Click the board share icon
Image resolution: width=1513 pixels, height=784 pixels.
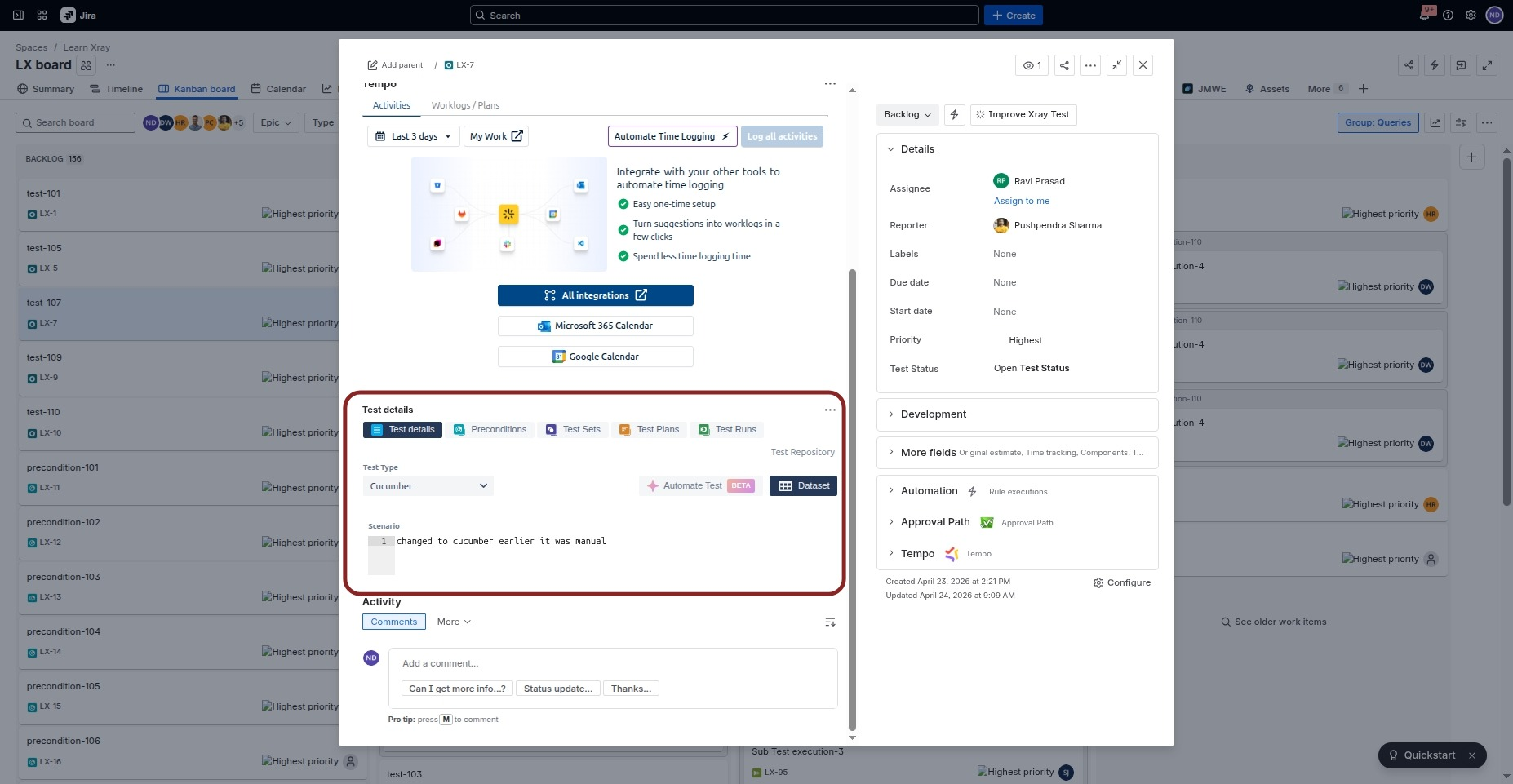[x=1409, y=65]
